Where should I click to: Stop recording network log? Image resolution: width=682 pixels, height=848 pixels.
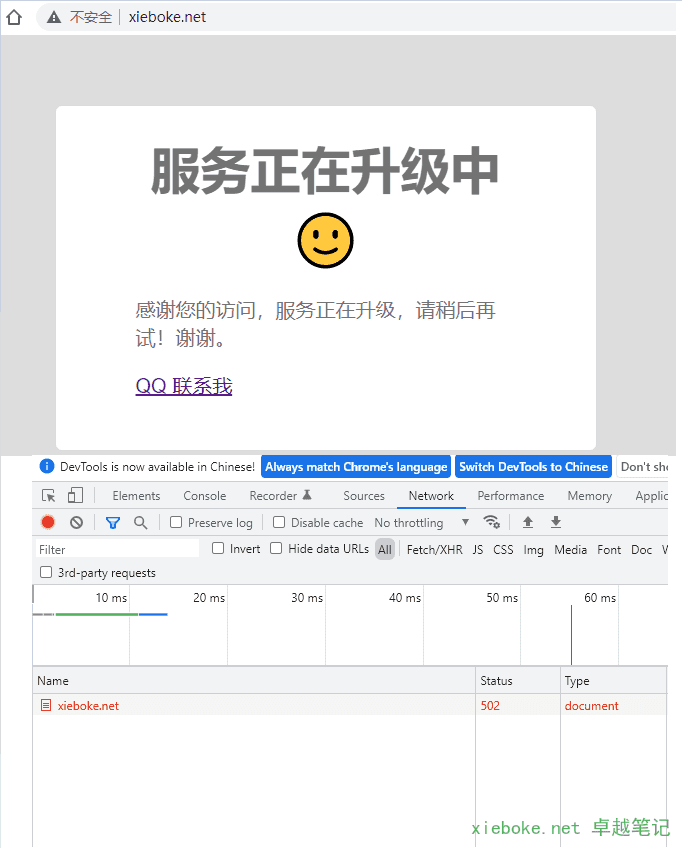pos(48,522)
